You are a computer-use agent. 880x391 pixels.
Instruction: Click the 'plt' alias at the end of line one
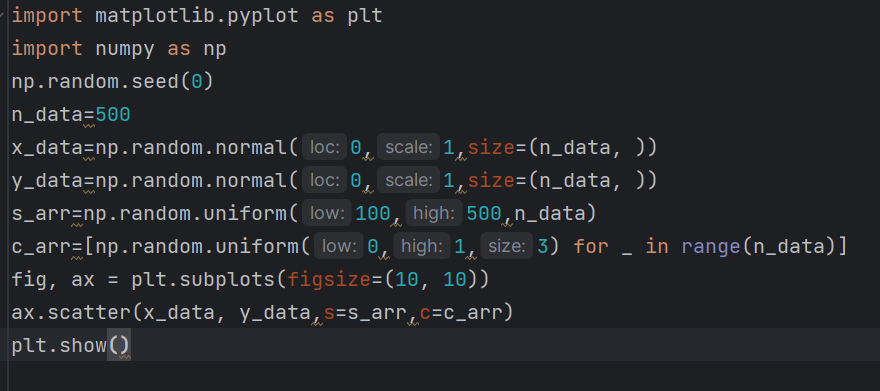click(x=365, y=16)
